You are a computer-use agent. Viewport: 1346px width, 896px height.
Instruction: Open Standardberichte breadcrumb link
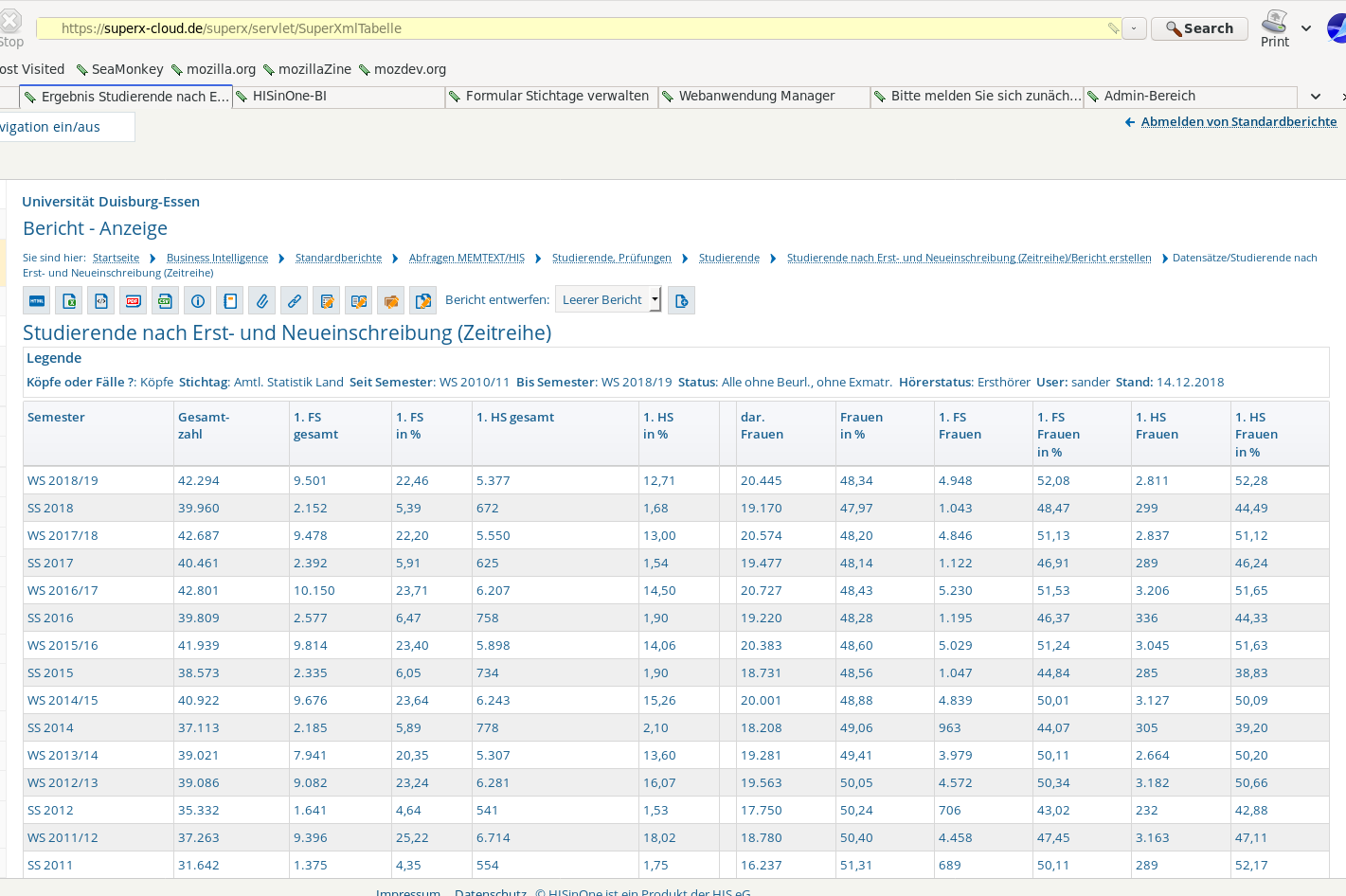338,258
